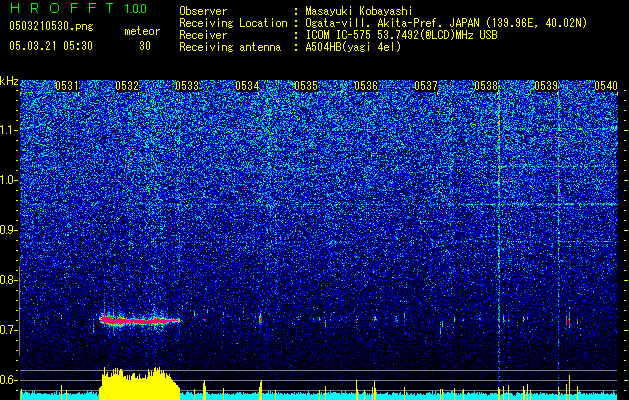Select the file name 0503210530.png

coord(51,26)
